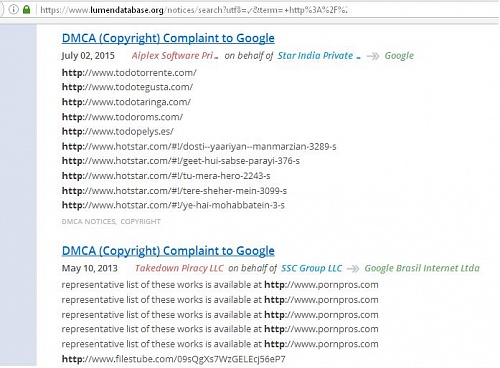The height and width of the screenshot is (368, 500).
Task: Click the Google recipient link of first notice
Action: pyautogui.click(x=399, y=56)
